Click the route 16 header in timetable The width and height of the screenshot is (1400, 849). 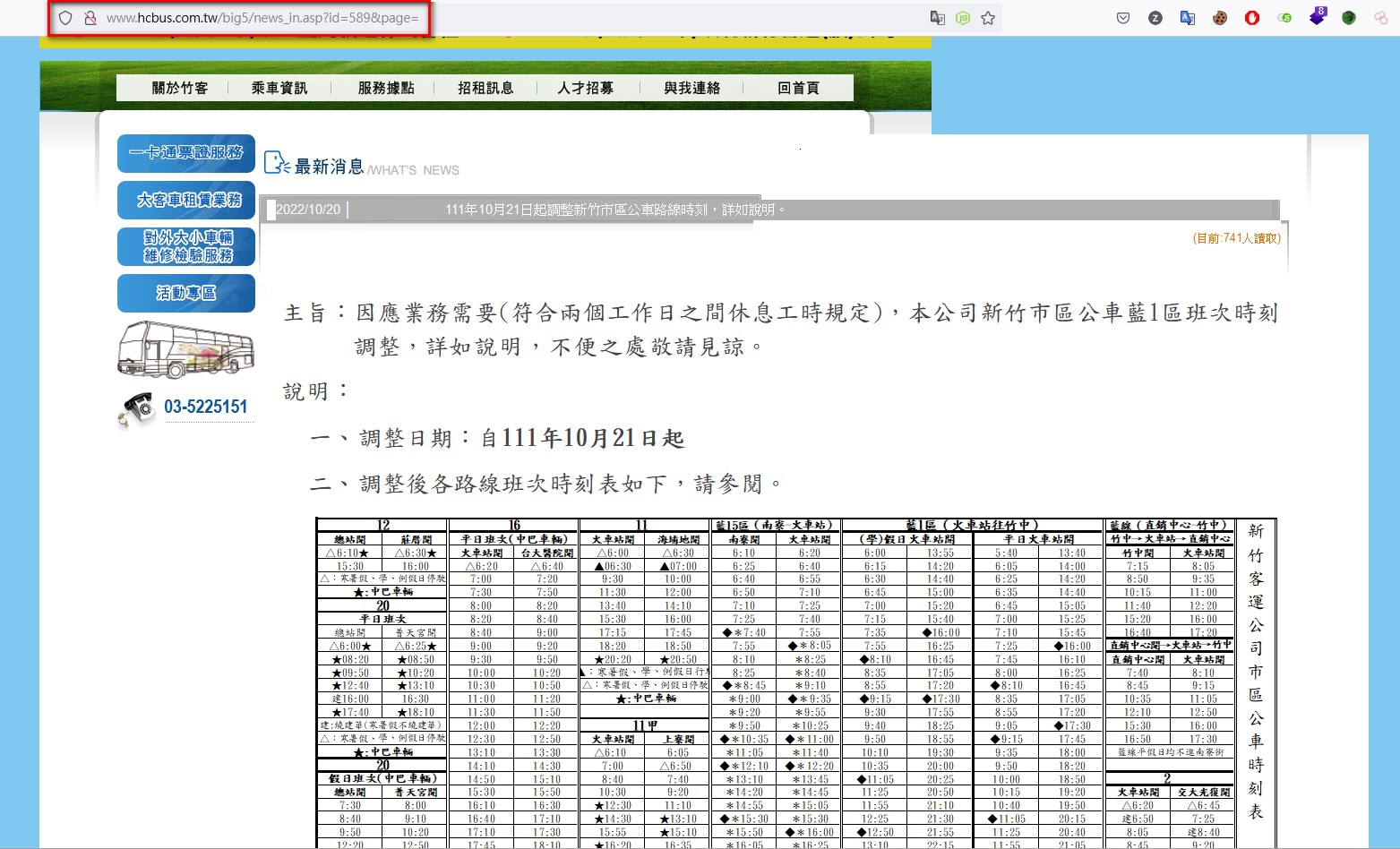click(514, 526)
